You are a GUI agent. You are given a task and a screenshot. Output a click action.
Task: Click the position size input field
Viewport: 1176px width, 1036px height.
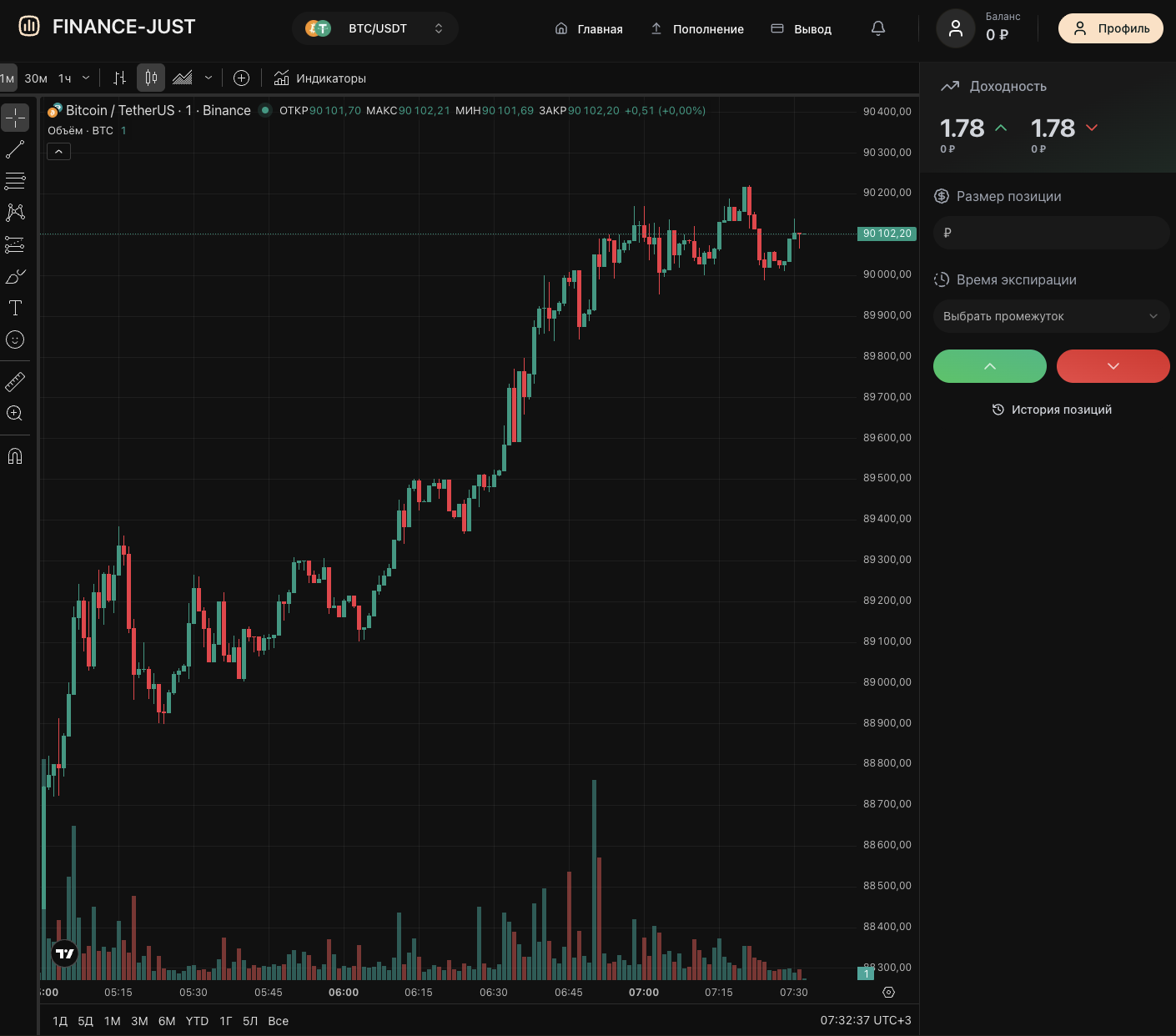point(1051,233)
